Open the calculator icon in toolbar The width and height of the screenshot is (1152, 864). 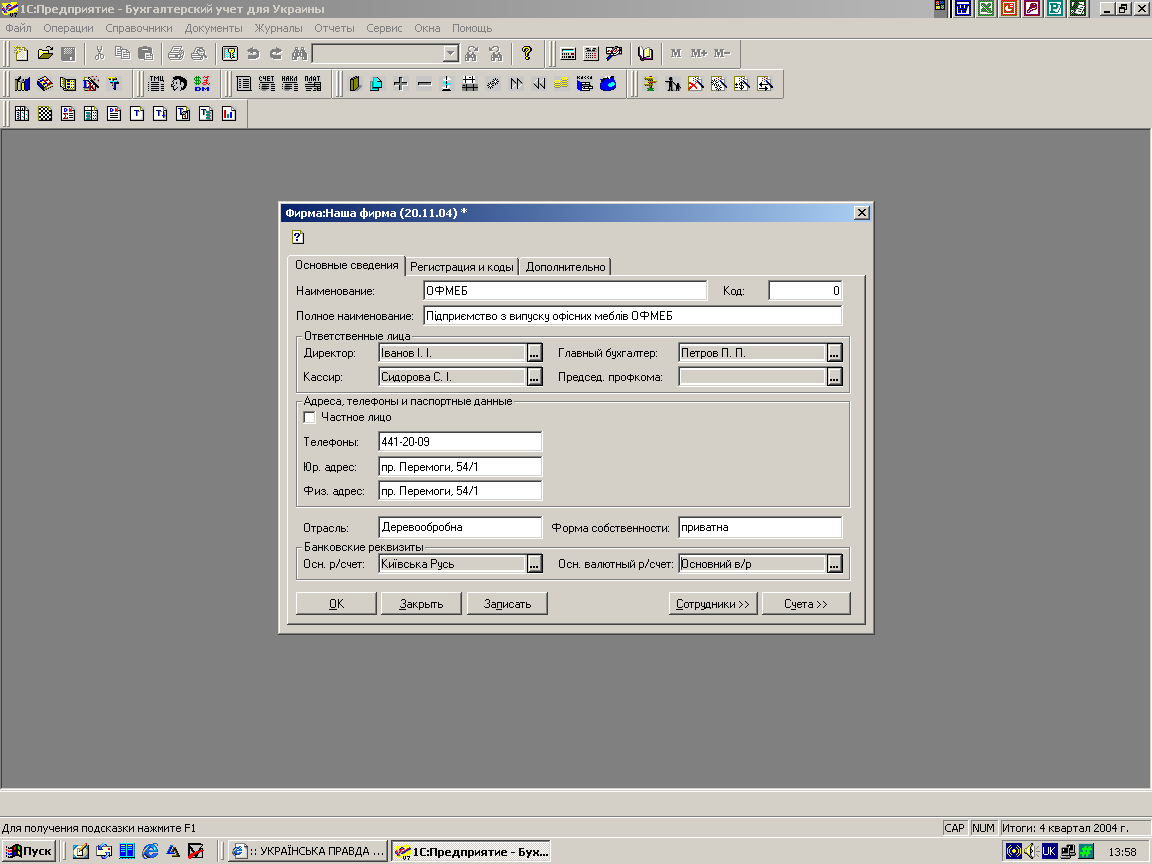(568, 54)
